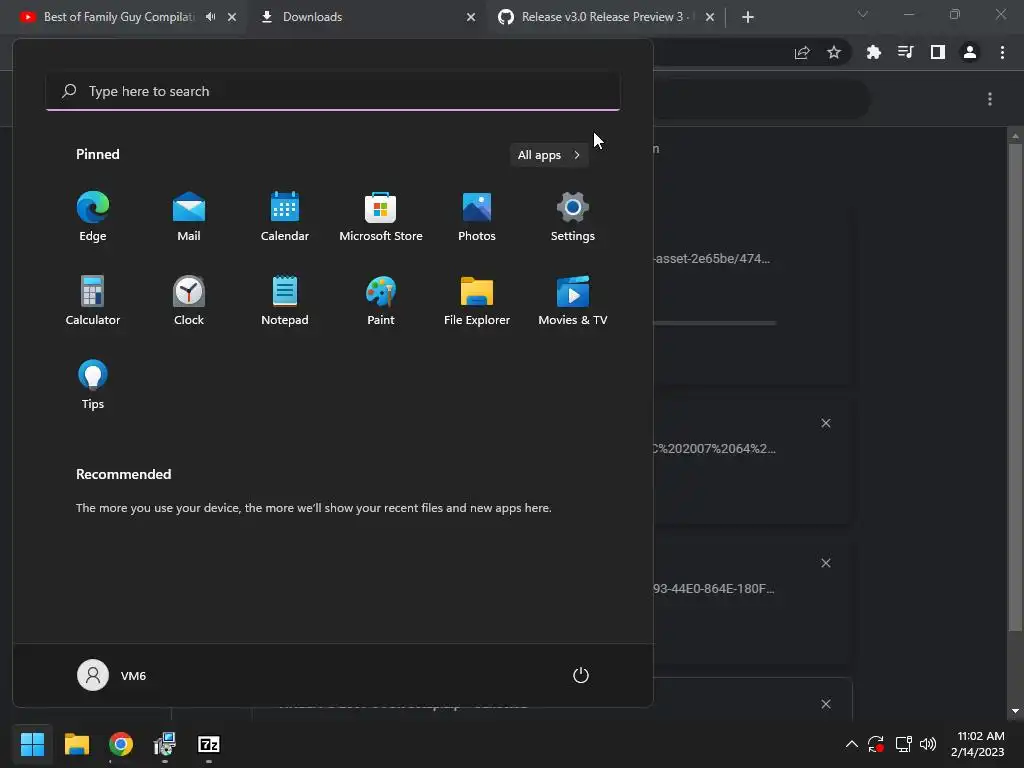Click the Downloads page vertical scrollbar
This screenshot has height=768, width=1024.
pyautogui.click(x=1015, y=387)
